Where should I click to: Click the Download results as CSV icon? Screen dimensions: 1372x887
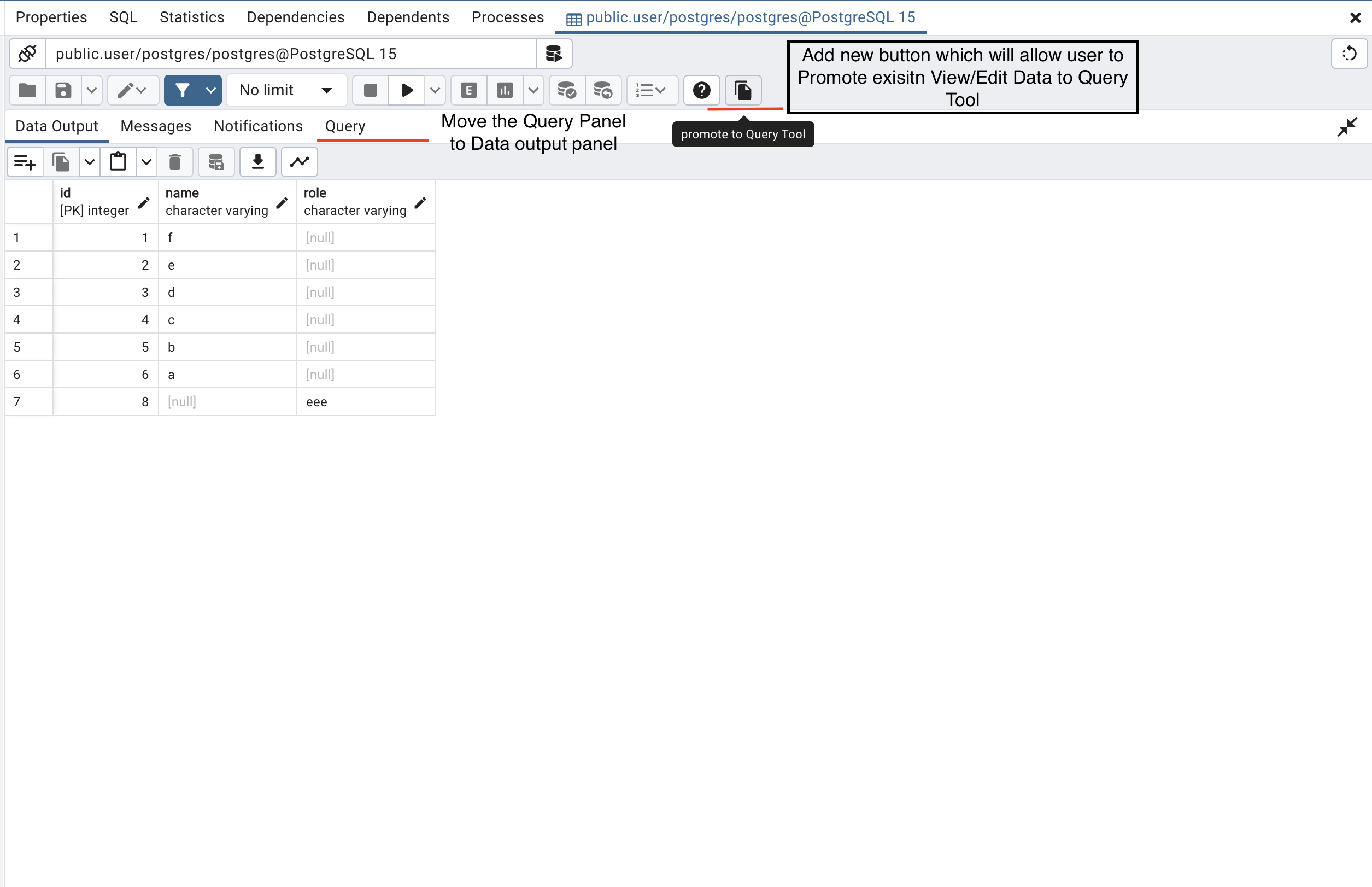pyautogui.click(x=258, y=162)
